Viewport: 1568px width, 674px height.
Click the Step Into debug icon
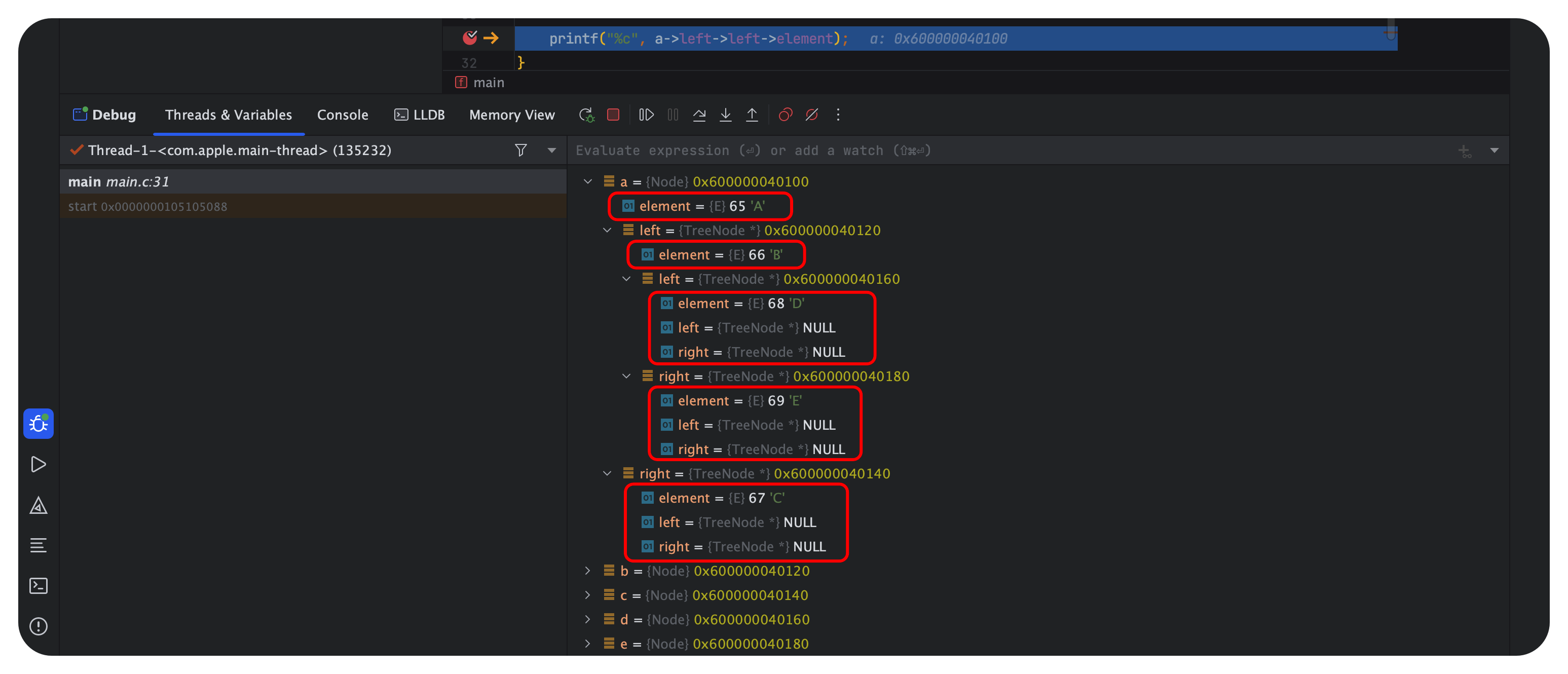tap(726, 115)
